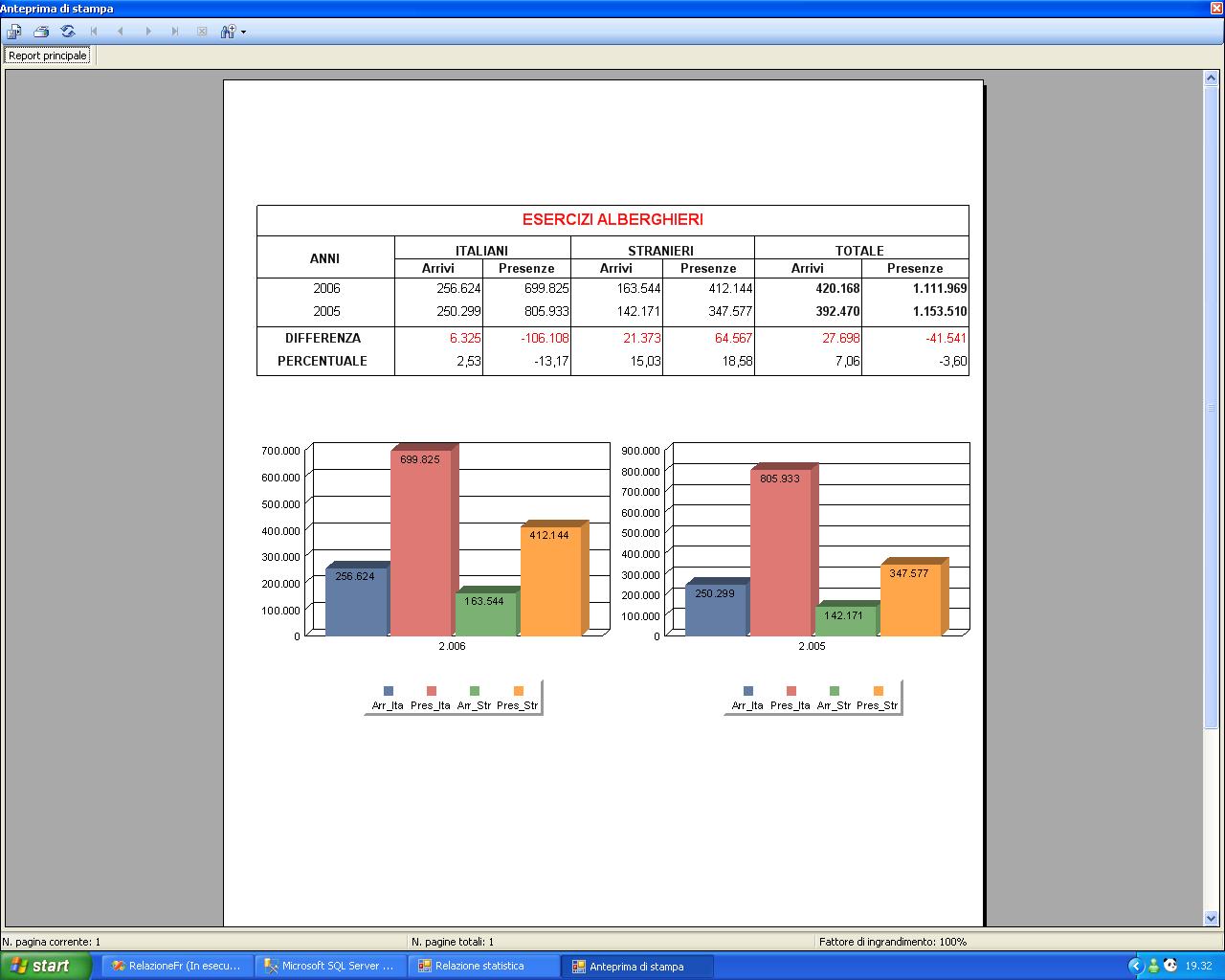Switch to RelazioneFr taskbar window
Screen dimensions: 1225x980
coord(177,966)
